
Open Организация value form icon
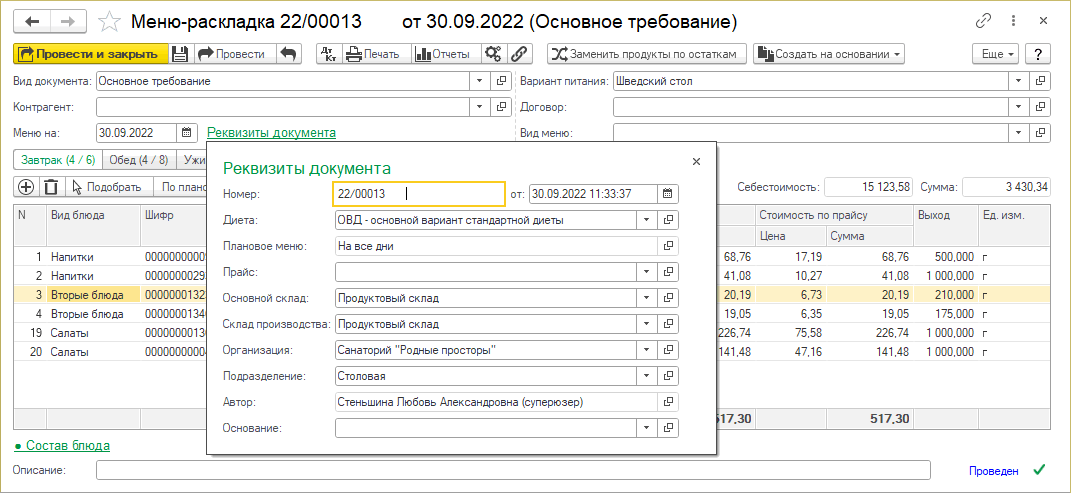[x=669, y=350]
